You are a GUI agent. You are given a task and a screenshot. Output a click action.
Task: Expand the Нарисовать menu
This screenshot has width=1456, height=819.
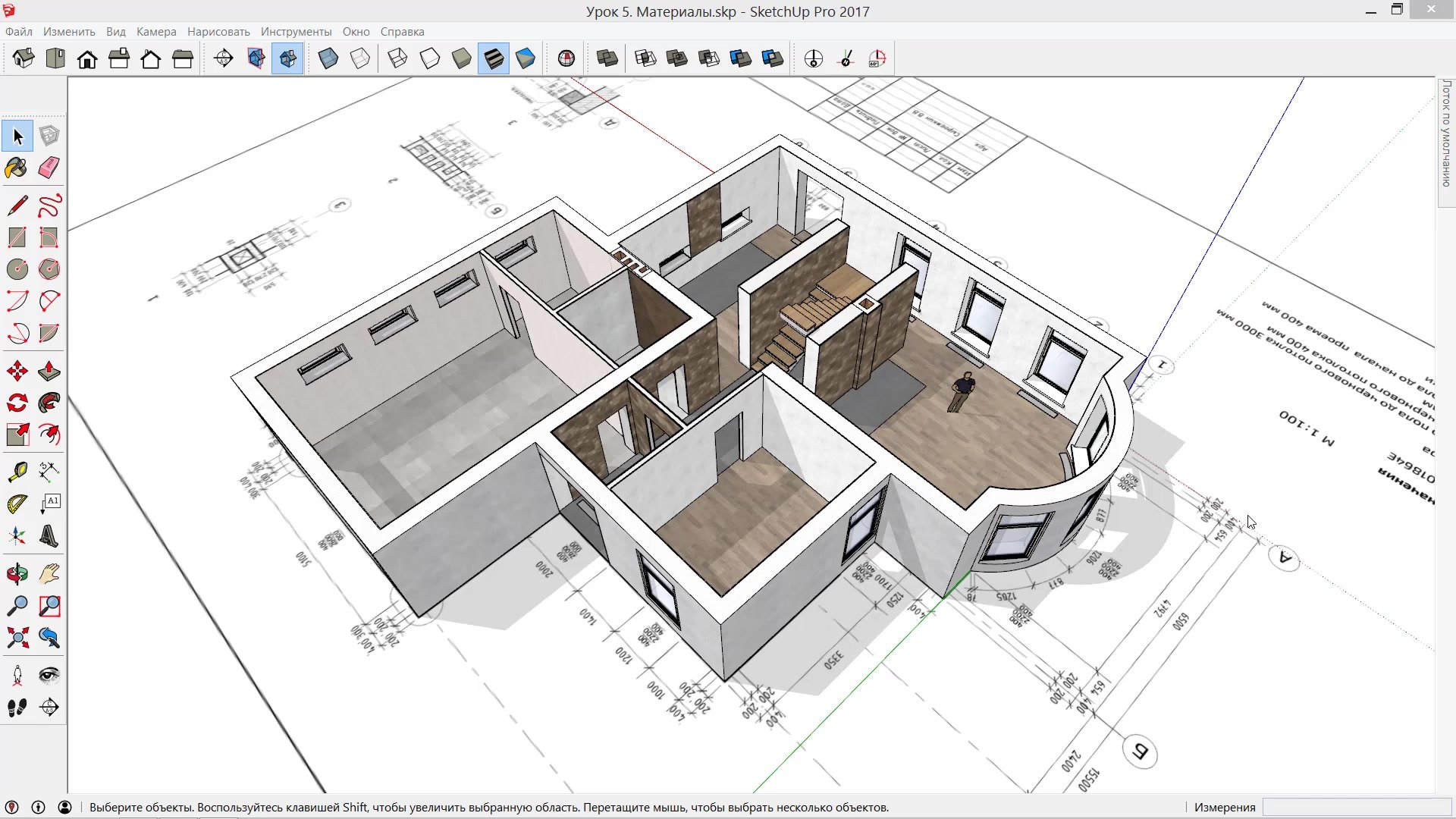click(218, 32)
